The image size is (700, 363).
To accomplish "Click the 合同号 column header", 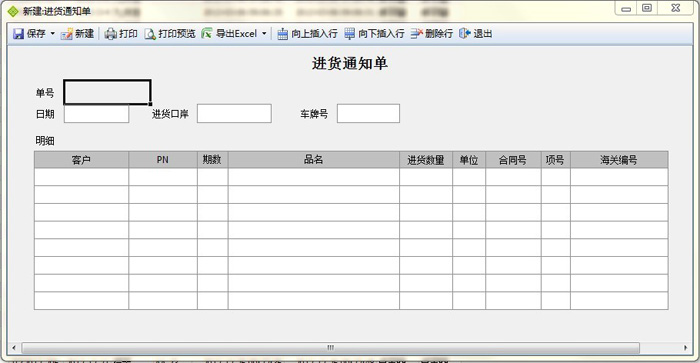I will click(513, 160).
